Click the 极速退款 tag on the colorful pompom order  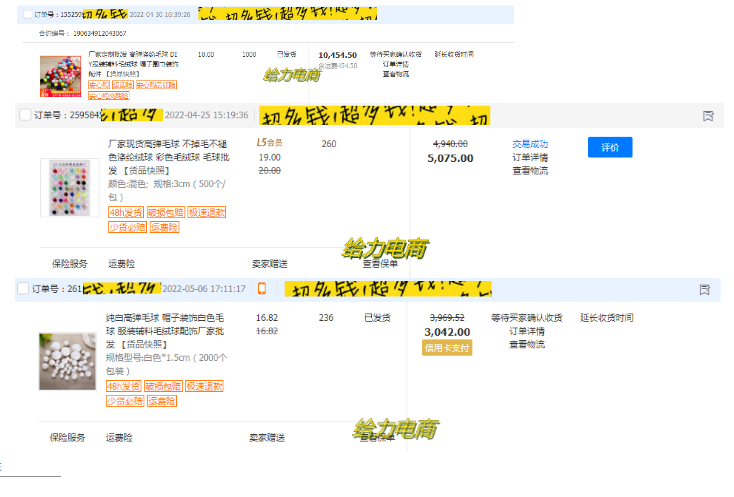pyautogui.click(x=206, y=212)
